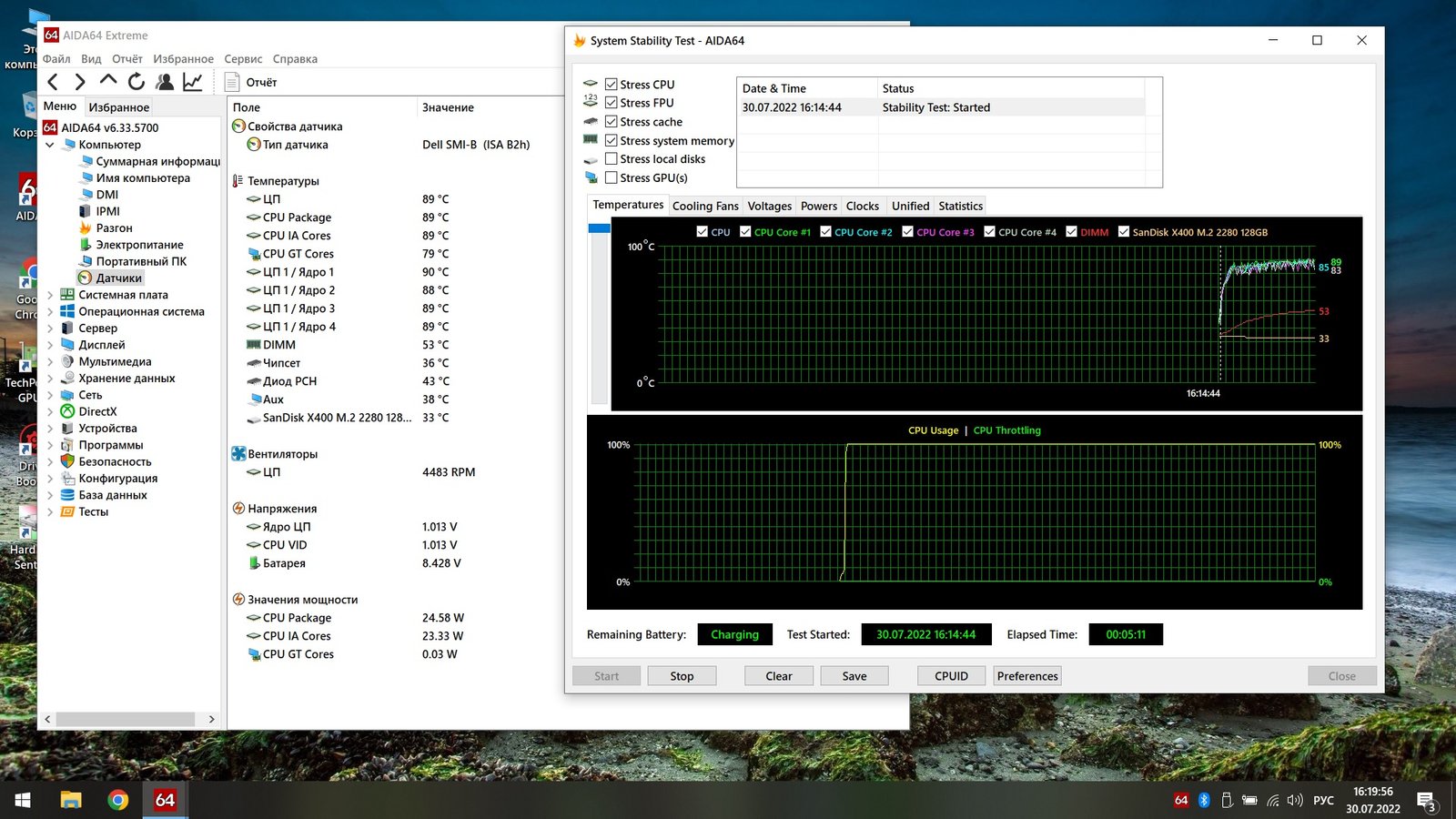Screen dimensions: 1456x819
Task: Refresh the AIDA64 sensor page
Action: (x=136, y=82)
